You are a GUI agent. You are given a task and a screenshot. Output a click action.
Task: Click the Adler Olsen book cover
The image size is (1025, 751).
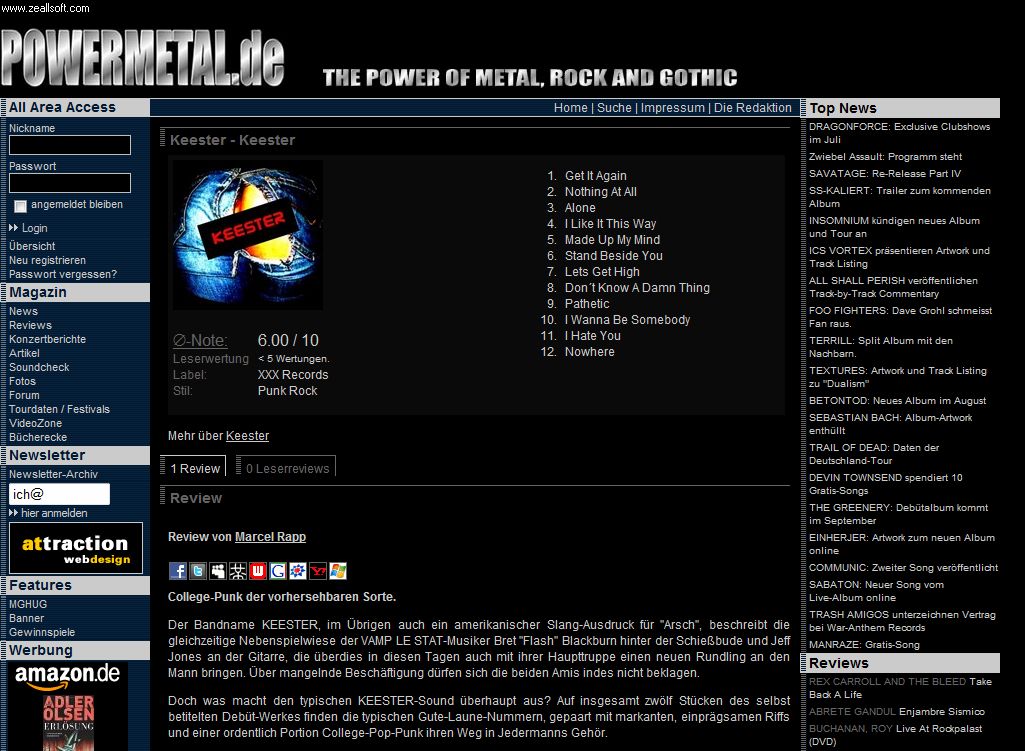click(x=69, y=722)
